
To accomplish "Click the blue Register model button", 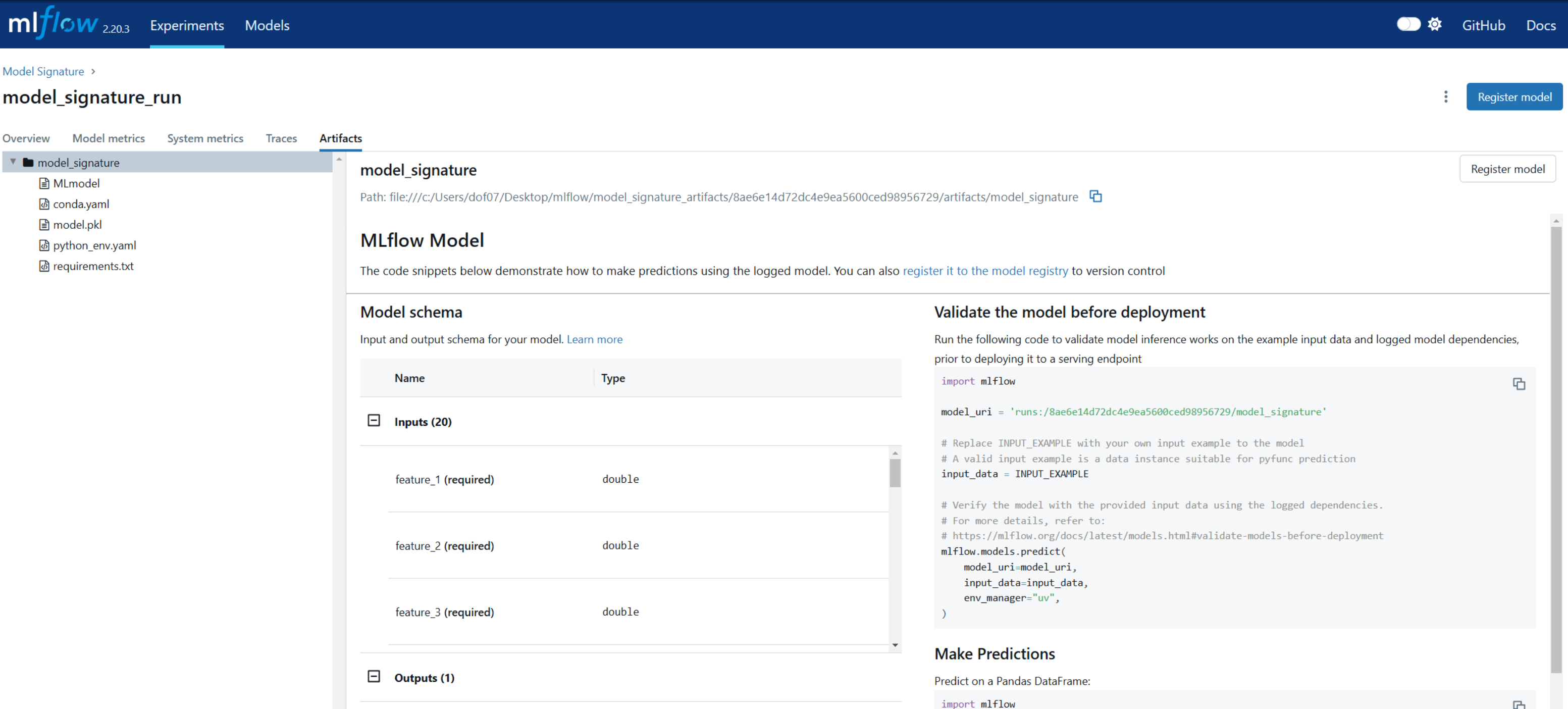I will (x=1514, y=97).
